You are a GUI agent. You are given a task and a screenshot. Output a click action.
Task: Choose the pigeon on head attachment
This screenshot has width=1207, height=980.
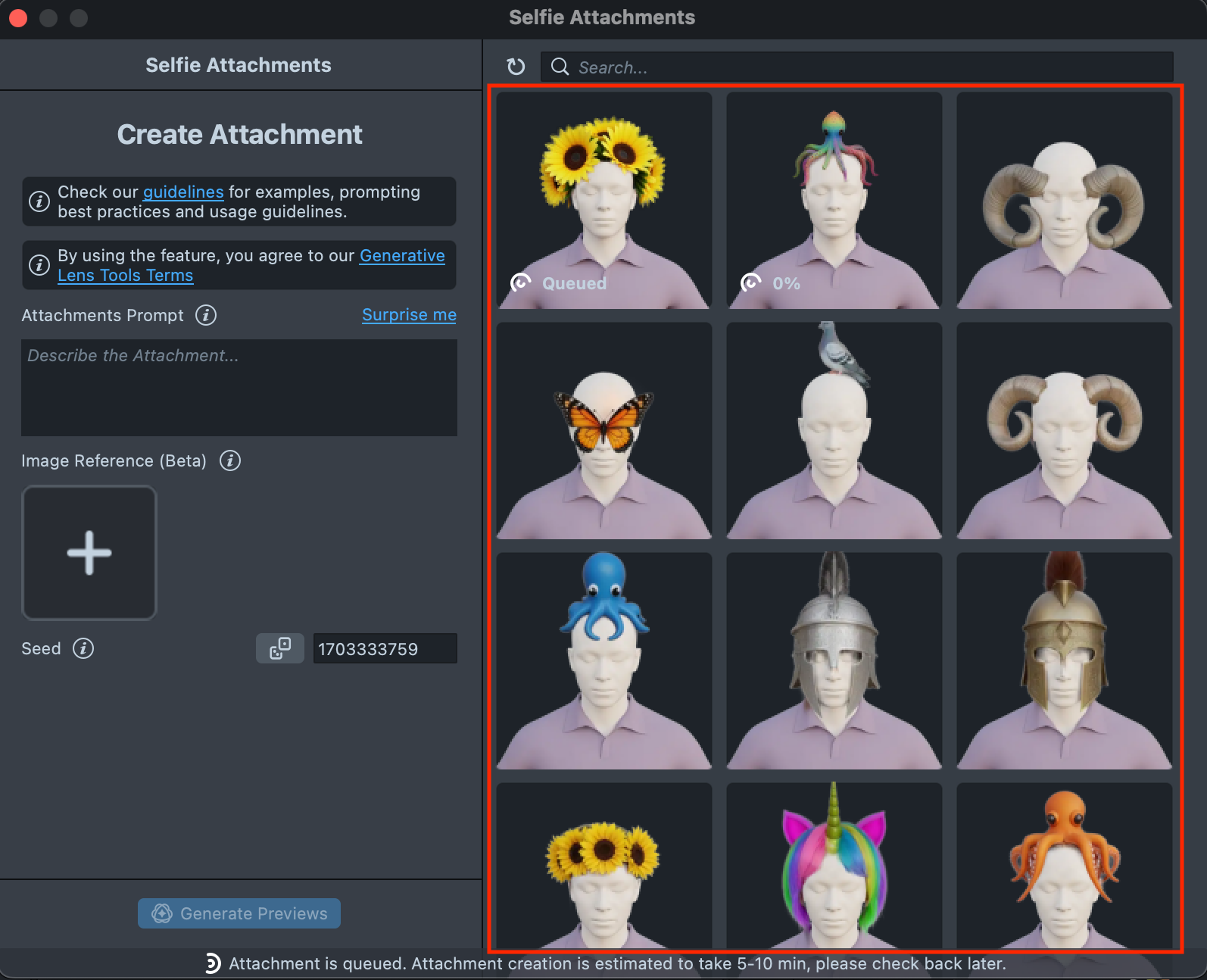point(834,431)
